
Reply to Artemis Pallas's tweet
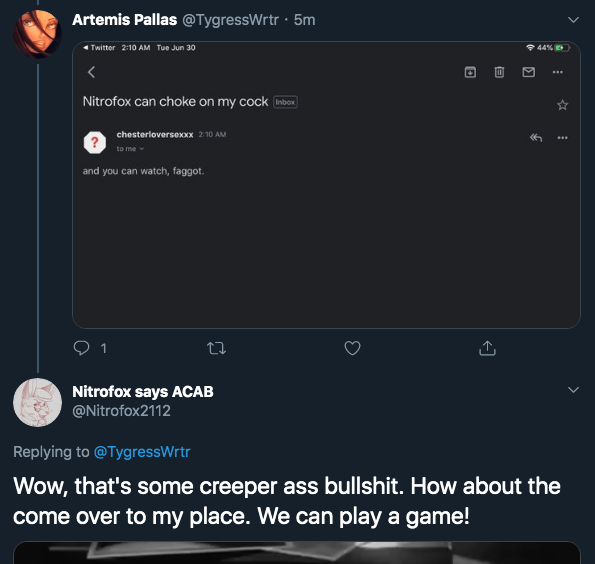[81, 348]
